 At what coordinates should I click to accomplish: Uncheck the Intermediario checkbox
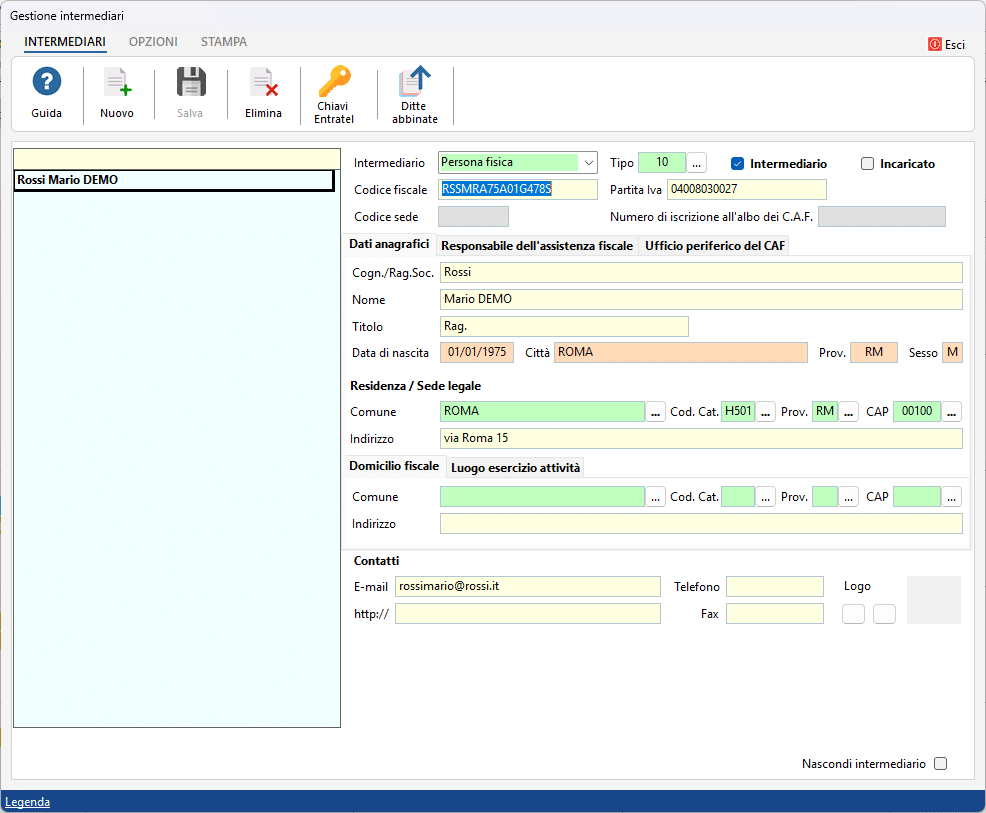pyautogui.click(x=738, y=163)
